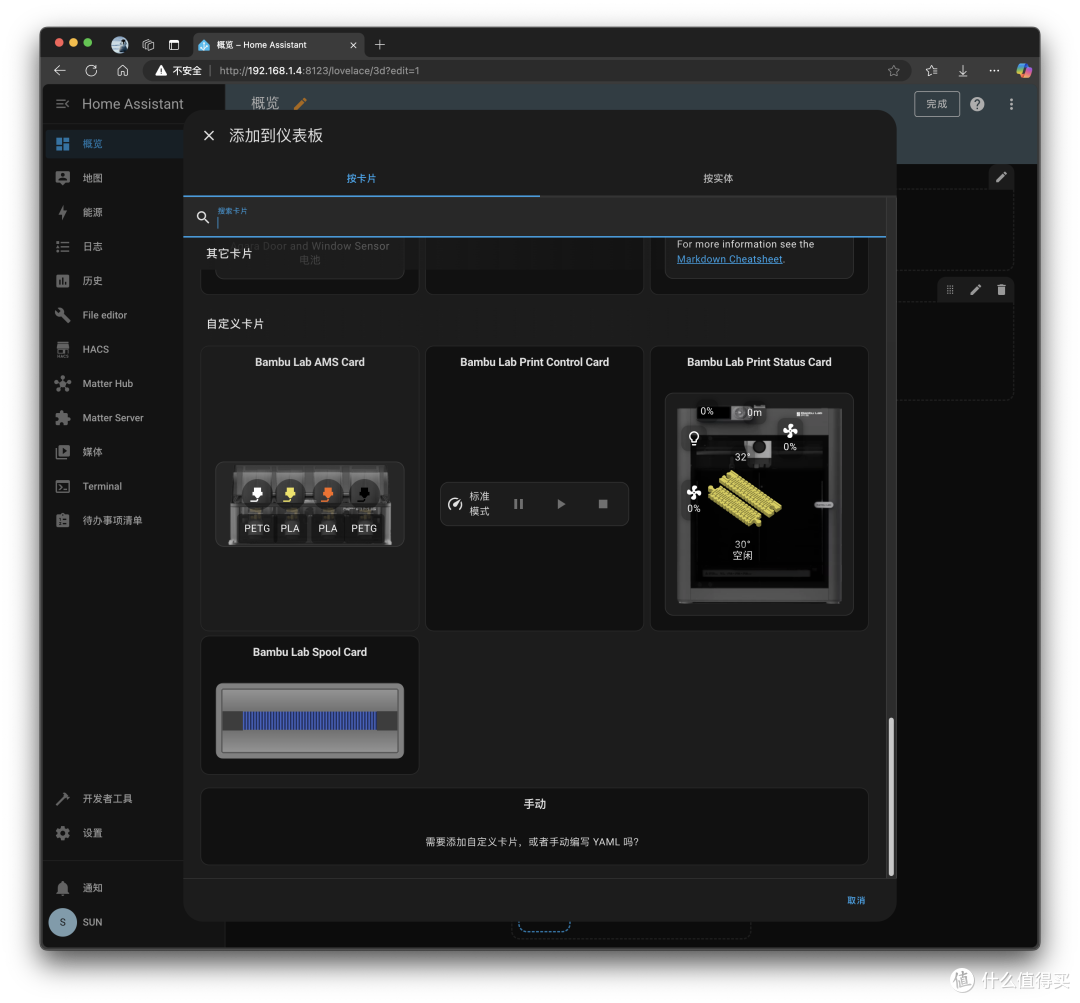This screenshot has width=1080, height=1003.
Task: Reload the browser page
Action: pyautogui.click(x=91, y=70)
